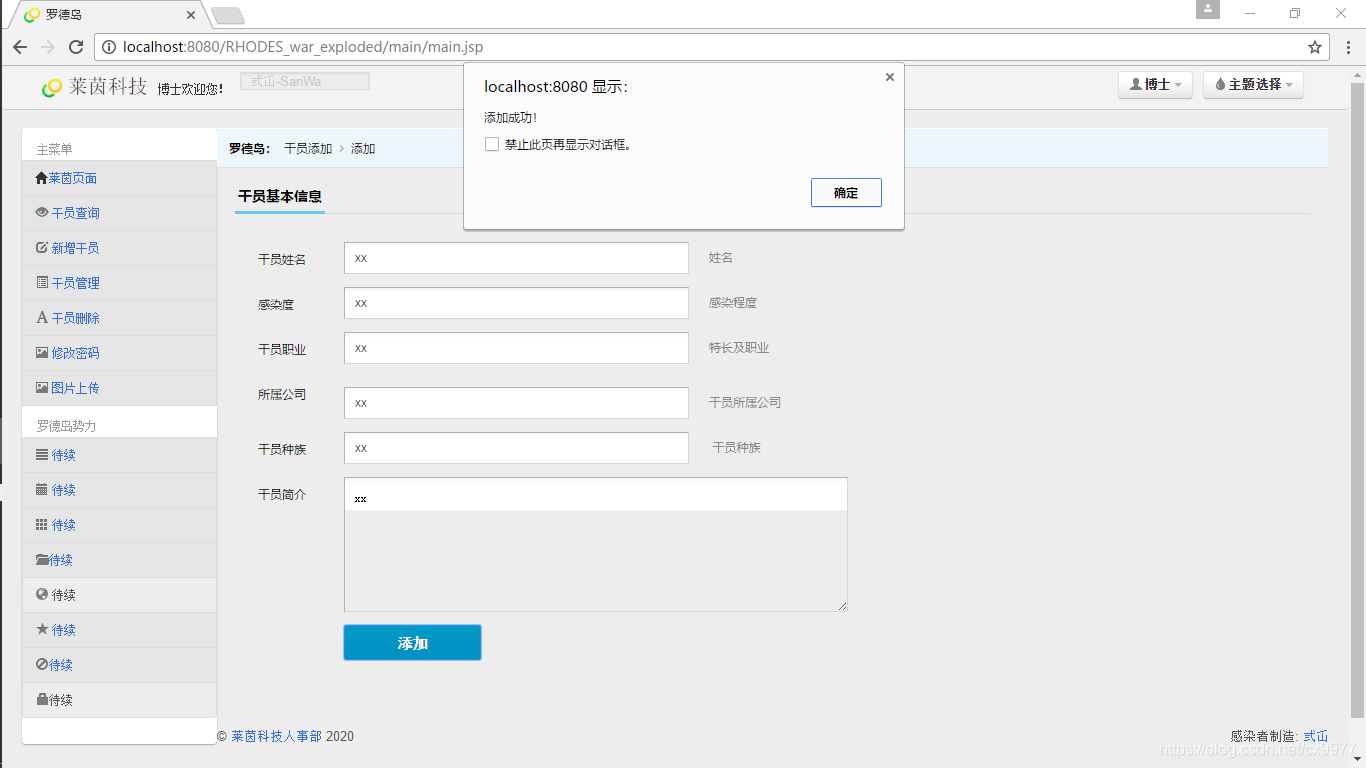Click inside the 干员简介 textarea
Viewport: 1366px width, 768px height.
(x=596, y=545)
